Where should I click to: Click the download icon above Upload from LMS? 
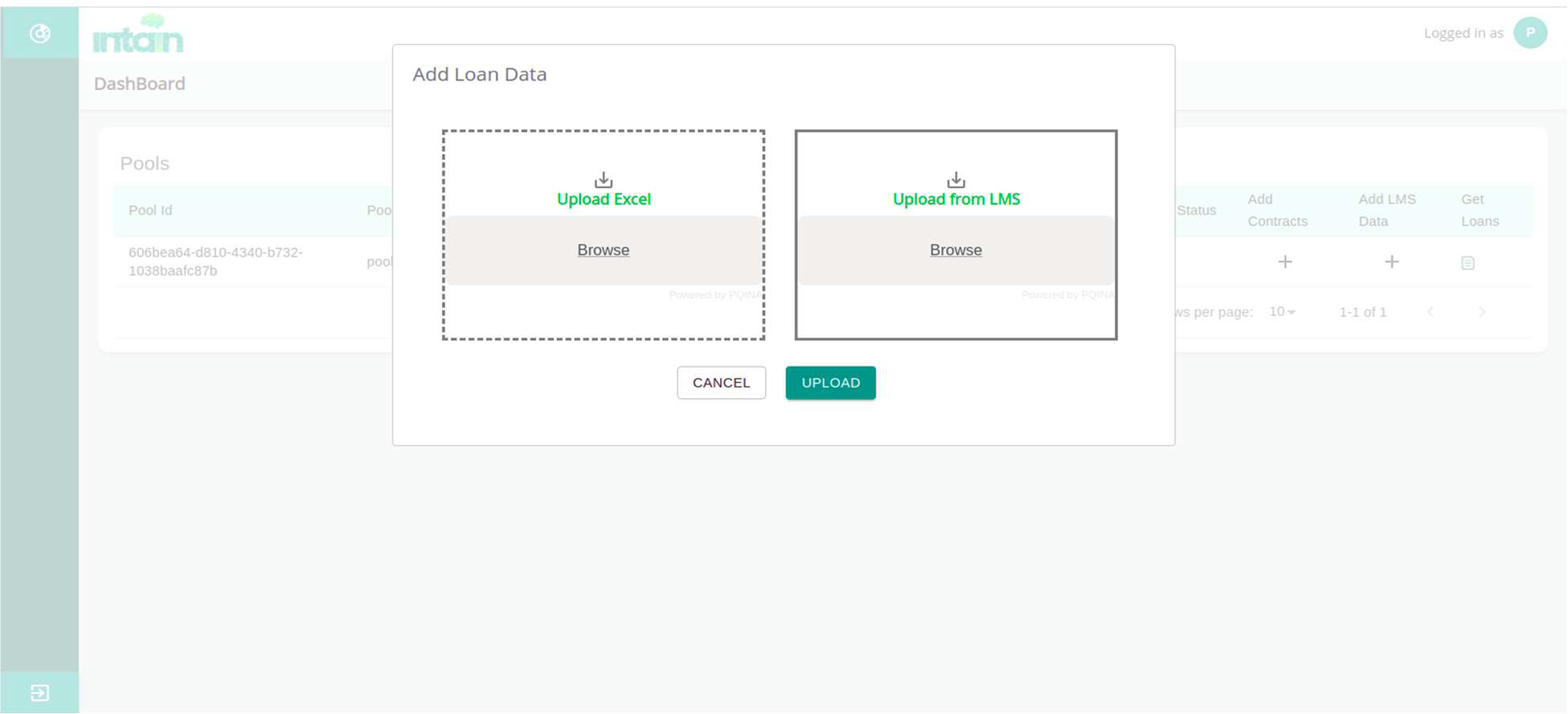point(956,180)
